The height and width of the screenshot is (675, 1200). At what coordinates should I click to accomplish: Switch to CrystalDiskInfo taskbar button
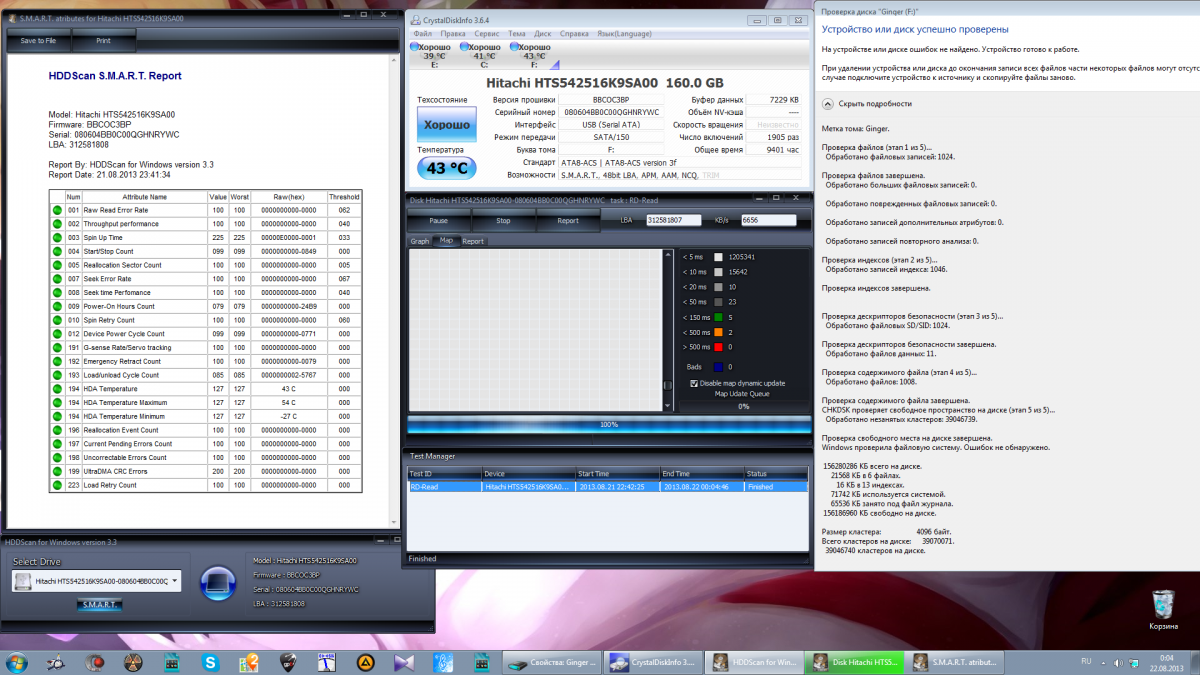tap(655, 662)
